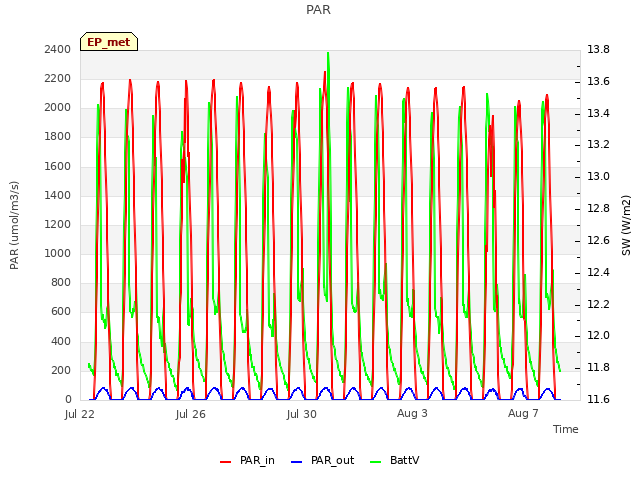Click the Jul 26 x-axis label
This screenshot has width=640, height=480.
coord(191,414)
